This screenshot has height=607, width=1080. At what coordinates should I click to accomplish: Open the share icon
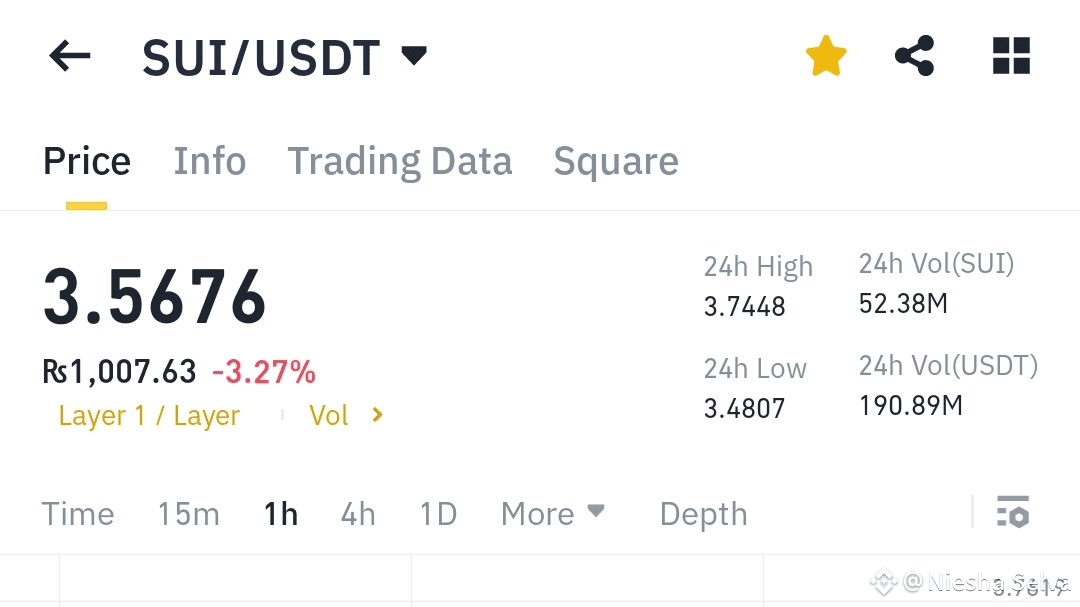pos(915,56)
